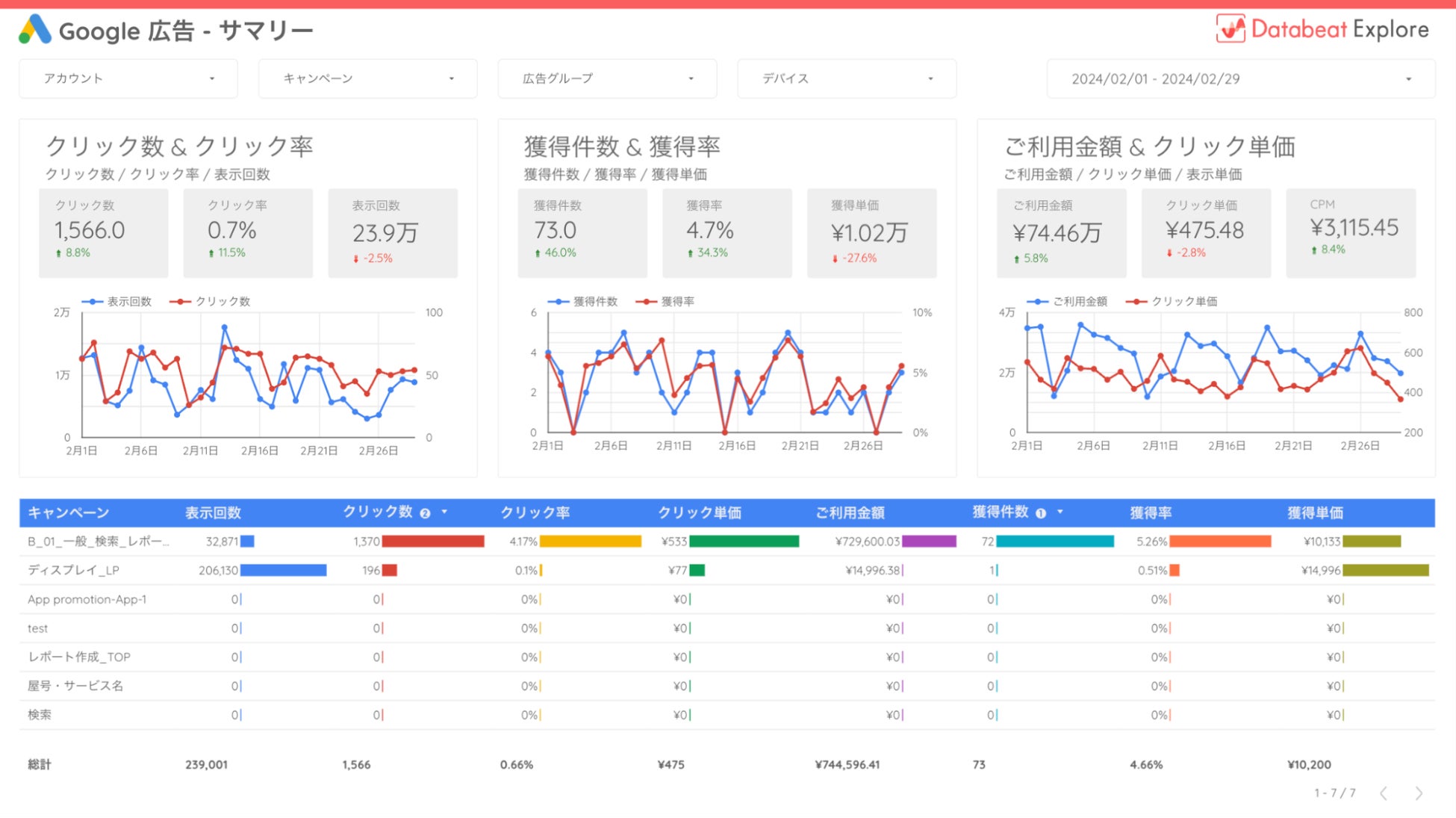Open the アカウント filter dropdown
Image resolution: width=1456 pixels, height=818 pixels.
pyautogui.click(x=128, y=78)
